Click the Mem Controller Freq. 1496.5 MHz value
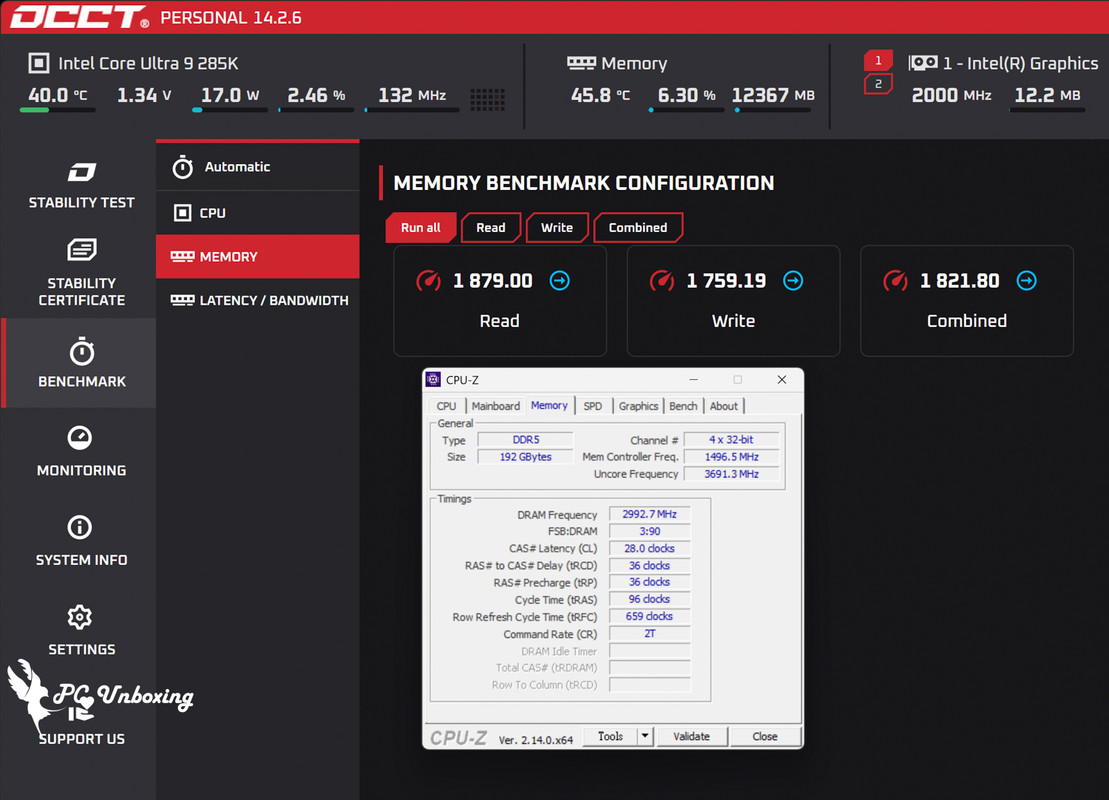 pos(731,457)
